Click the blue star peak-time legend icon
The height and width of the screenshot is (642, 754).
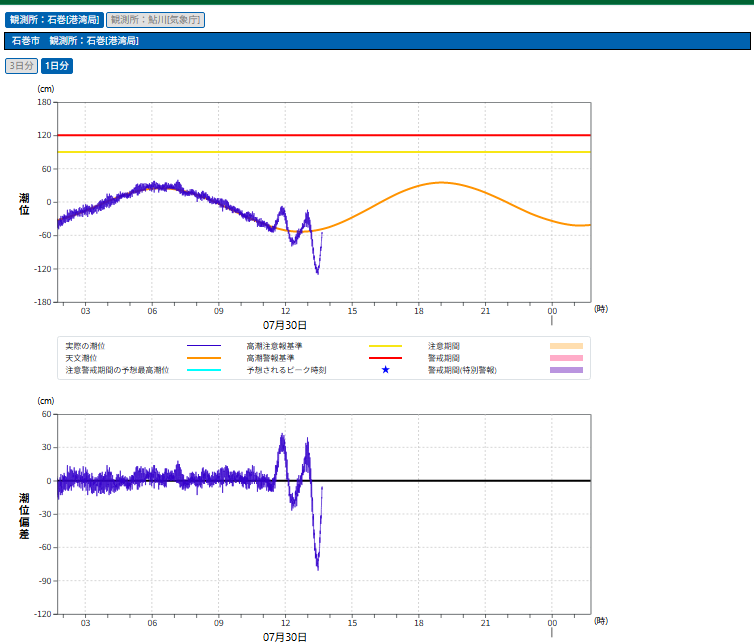point(385,370)
